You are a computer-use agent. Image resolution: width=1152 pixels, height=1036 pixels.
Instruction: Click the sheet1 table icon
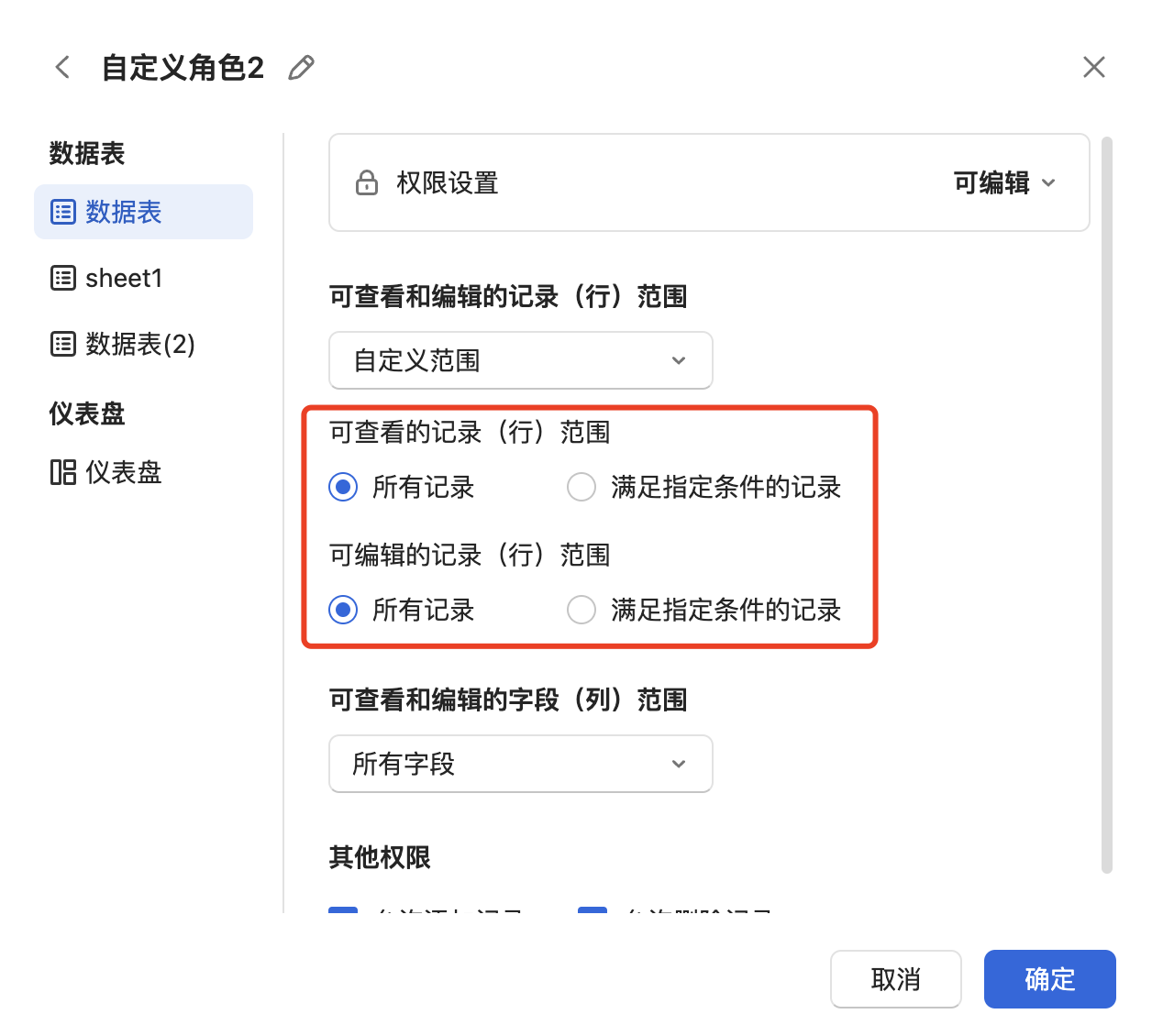pyautogui.click(x=63, y=278)
